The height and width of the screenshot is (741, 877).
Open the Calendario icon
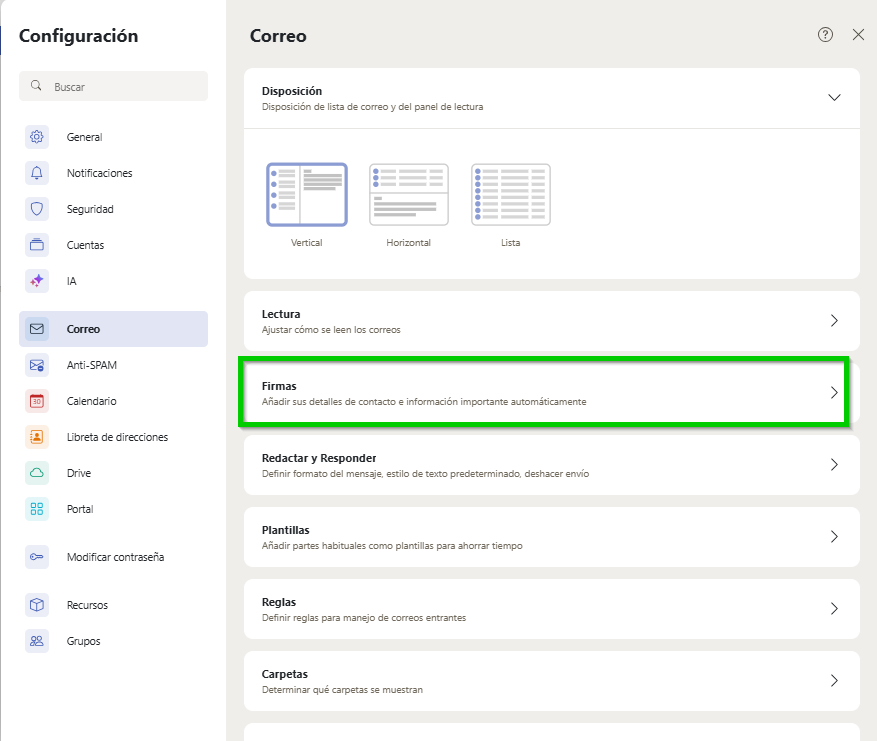37,401
